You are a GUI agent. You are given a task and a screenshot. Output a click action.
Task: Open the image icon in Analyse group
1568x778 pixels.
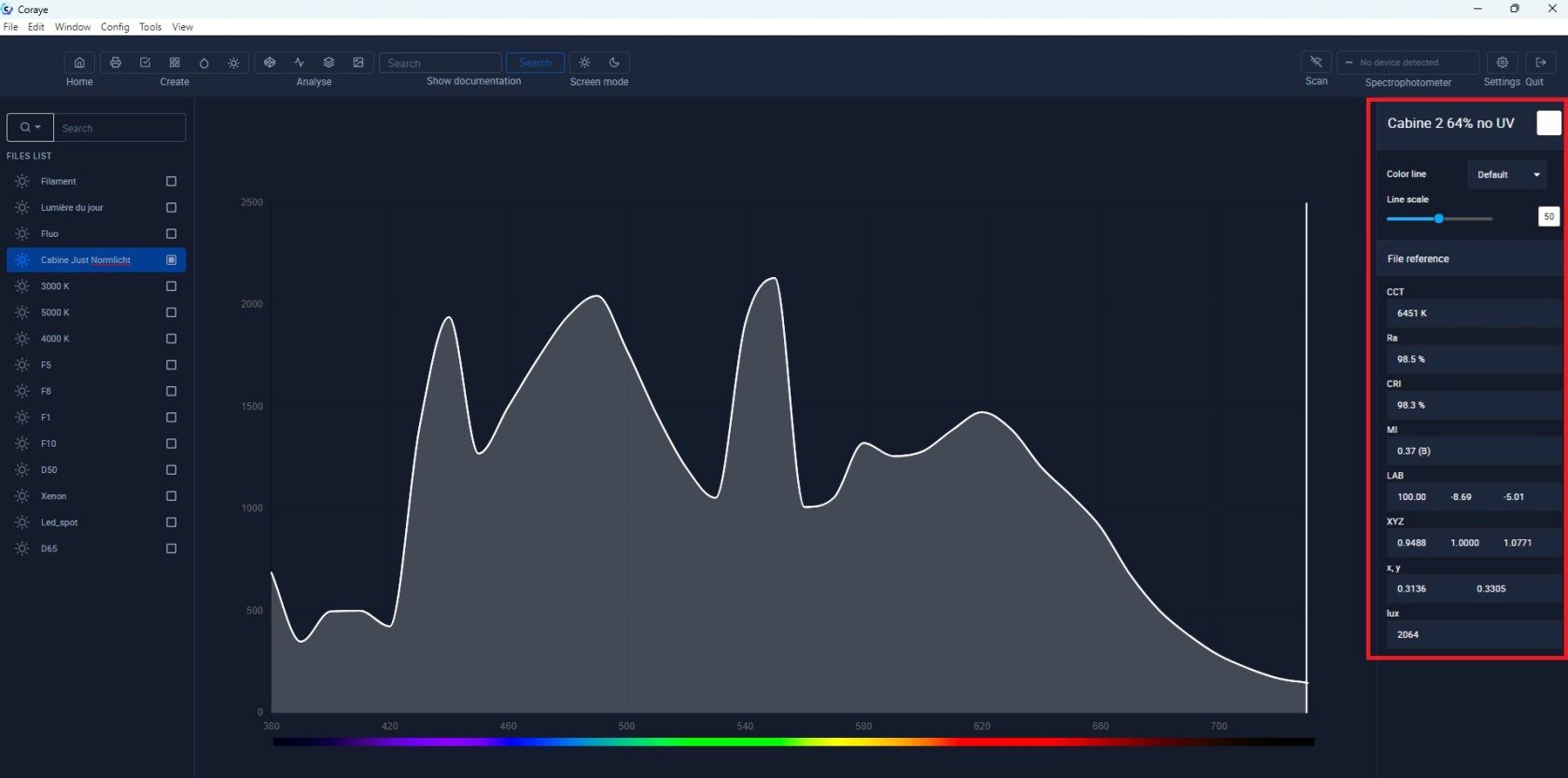tap(358, 63)
